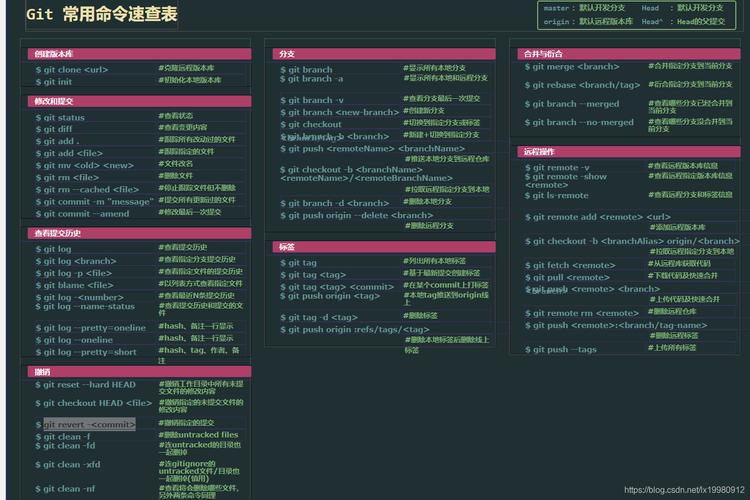
Task: Click the command "$ git branch -d <branch>"
Action: [x=335, y=203]
